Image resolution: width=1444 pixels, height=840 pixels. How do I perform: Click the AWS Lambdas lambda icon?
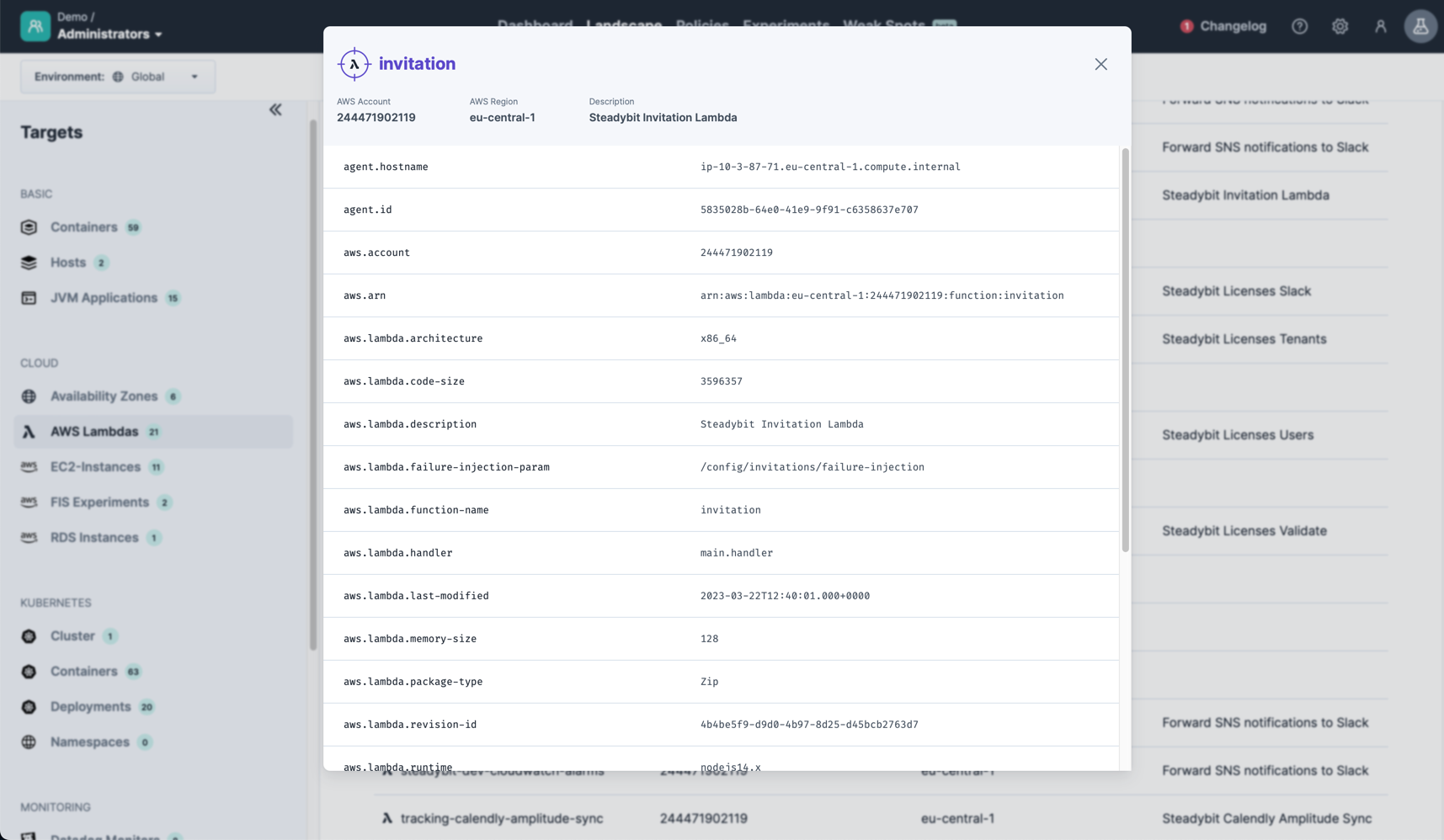[29, 432]
